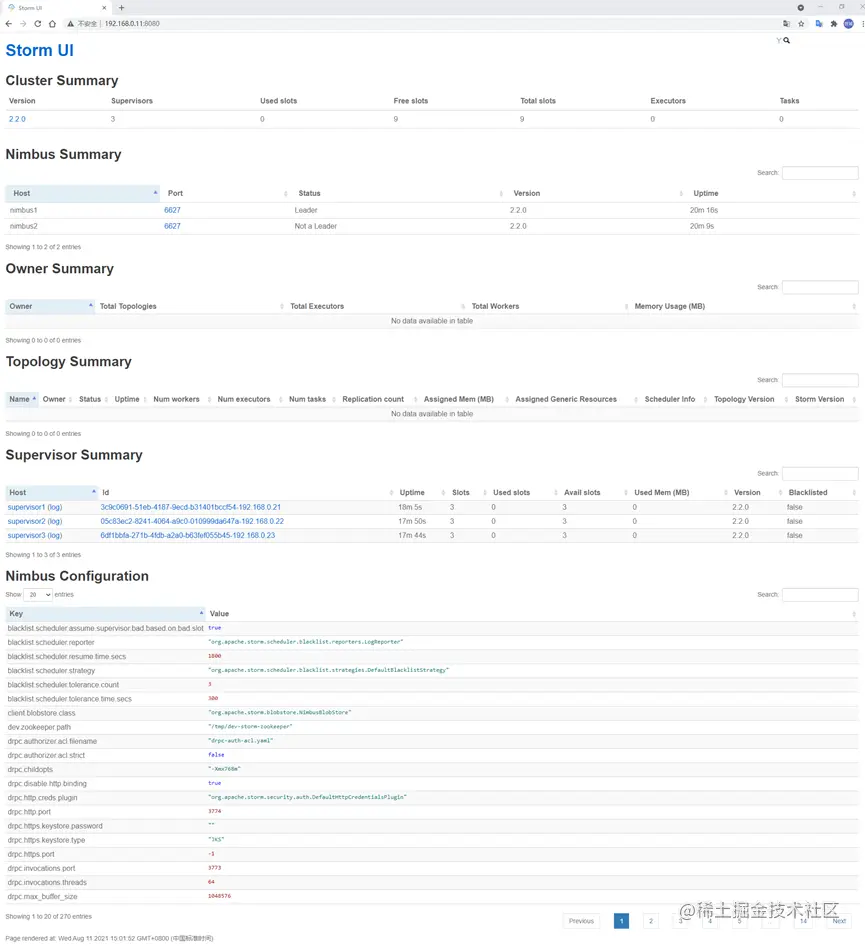
Task: Open the Storm UI title link
Action: click(x=40, y=50)
